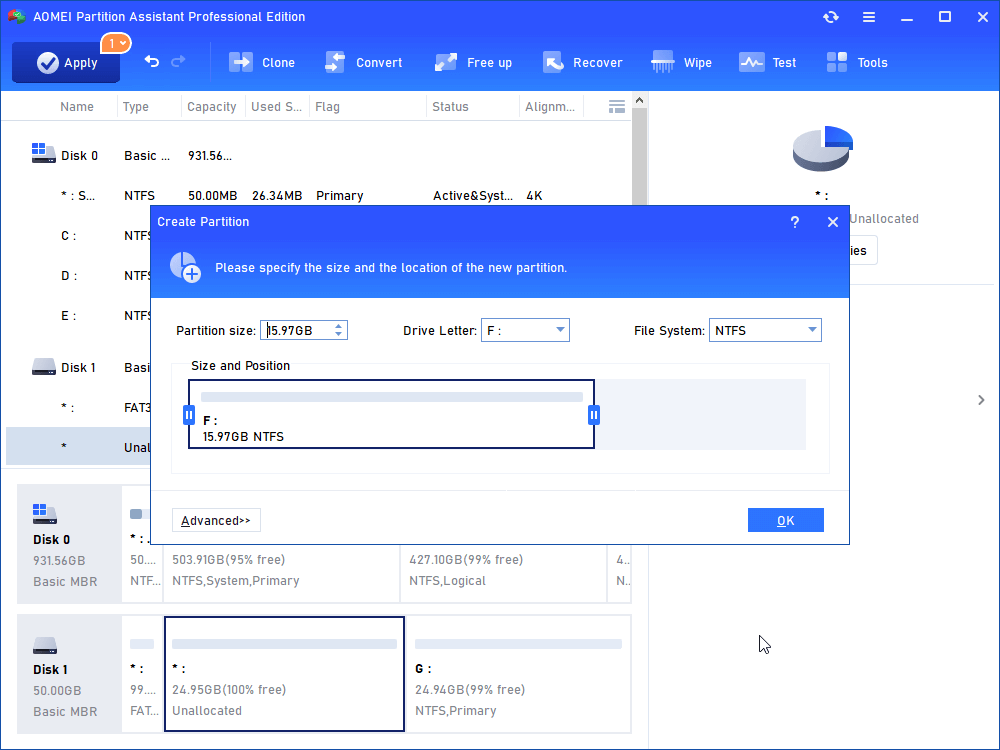Click the F: partition block in the dialog
The height and width of the screenshot is (750, 1000).
tap(392, 415)
